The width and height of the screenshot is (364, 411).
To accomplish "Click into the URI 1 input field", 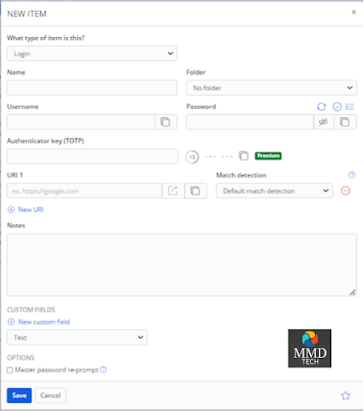I will click(x=85, y=191).
